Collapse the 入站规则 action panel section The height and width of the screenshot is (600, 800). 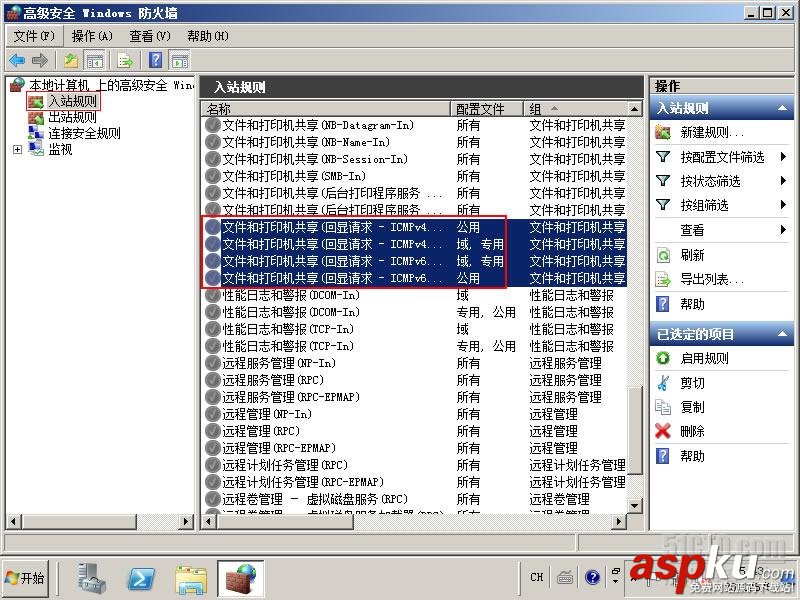tap(783, 107)
